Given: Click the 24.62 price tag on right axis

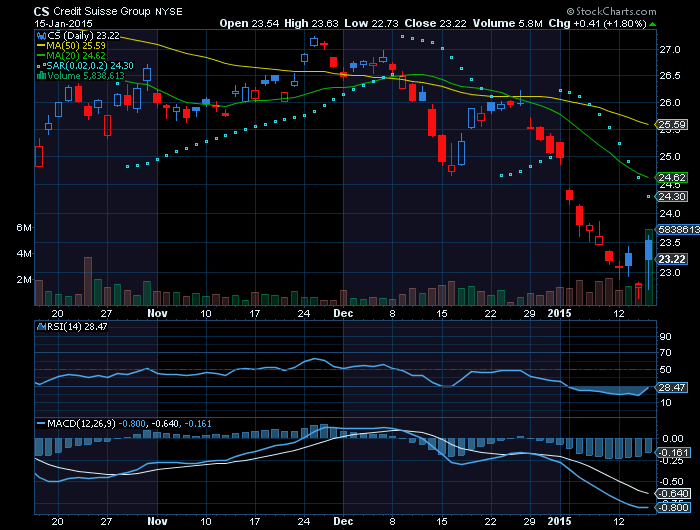Looking at the screenshot, I should tap(672, 177).
